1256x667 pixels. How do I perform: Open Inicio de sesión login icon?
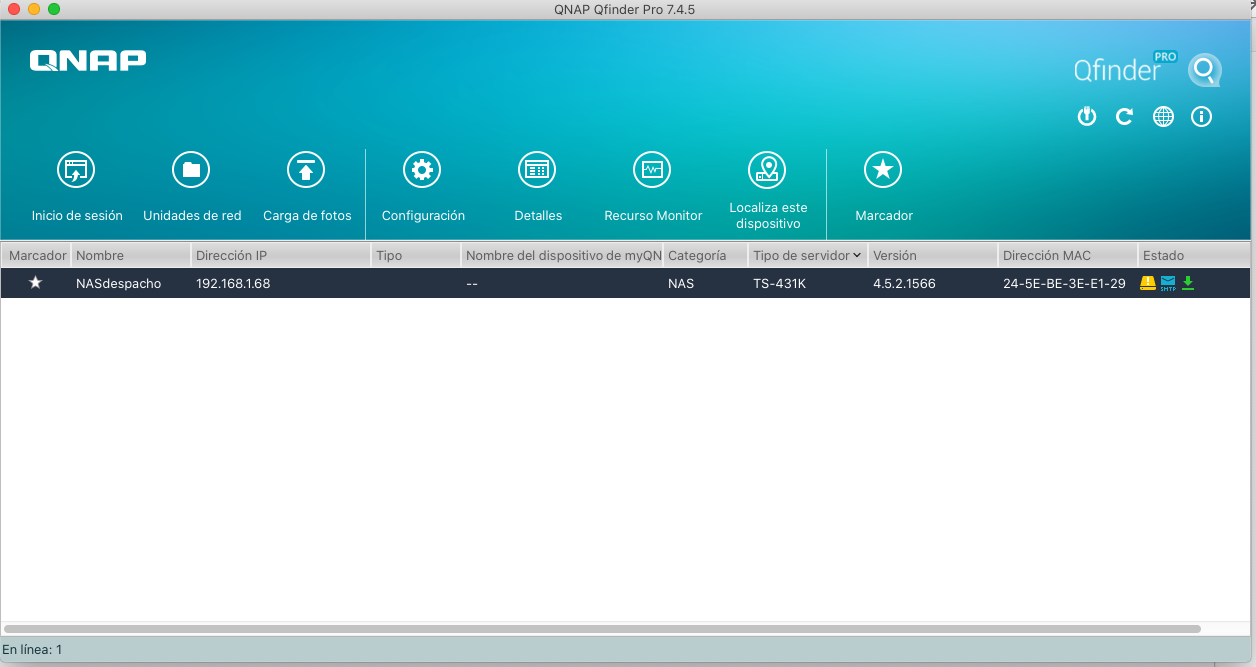pyautogui.click(x=76, y=171)
